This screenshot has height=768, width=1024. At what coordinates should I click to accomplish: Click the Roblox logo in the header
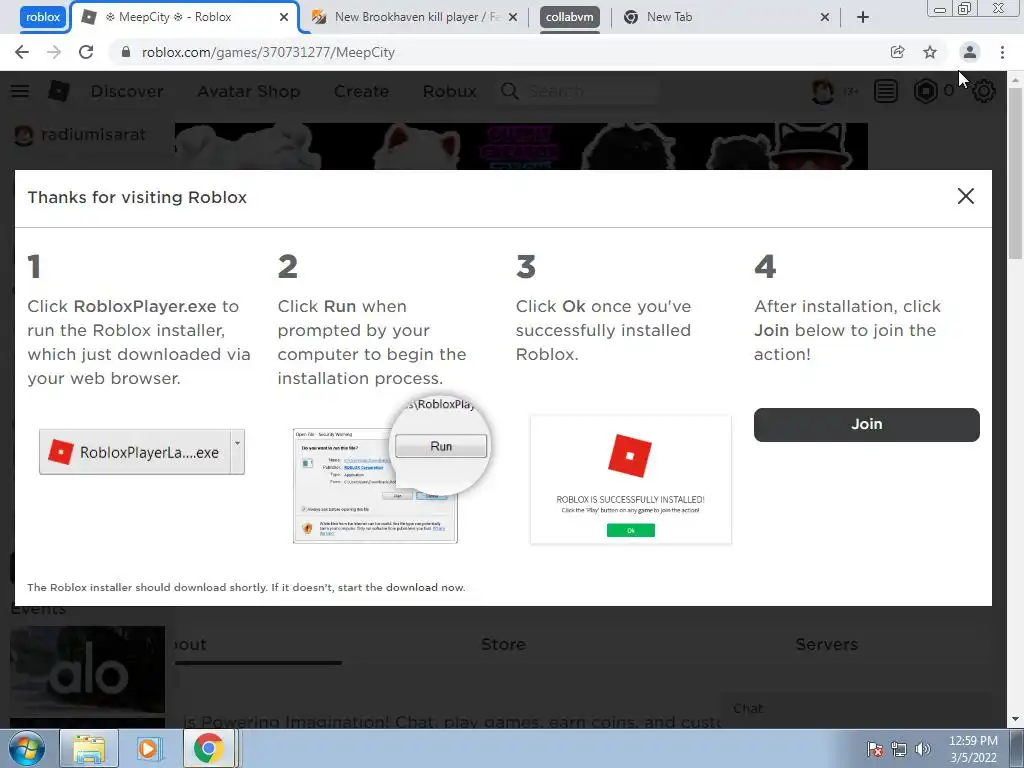pyautogui.click(x=59, y=91)
